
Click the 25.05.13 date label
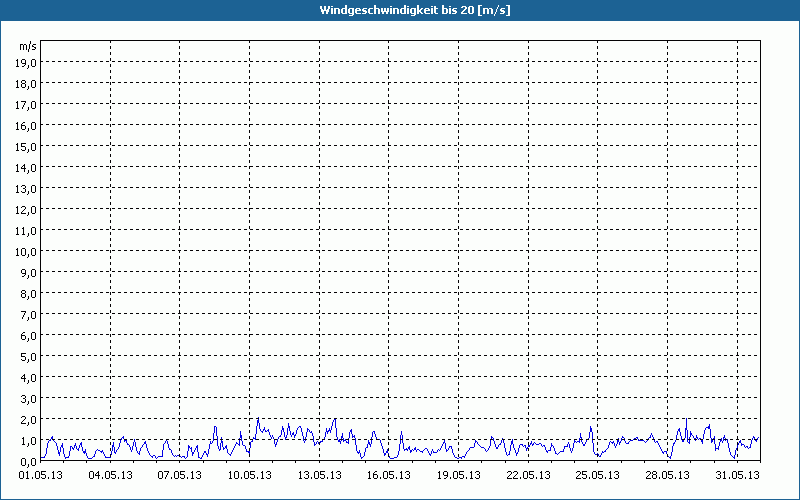(597, 475)
